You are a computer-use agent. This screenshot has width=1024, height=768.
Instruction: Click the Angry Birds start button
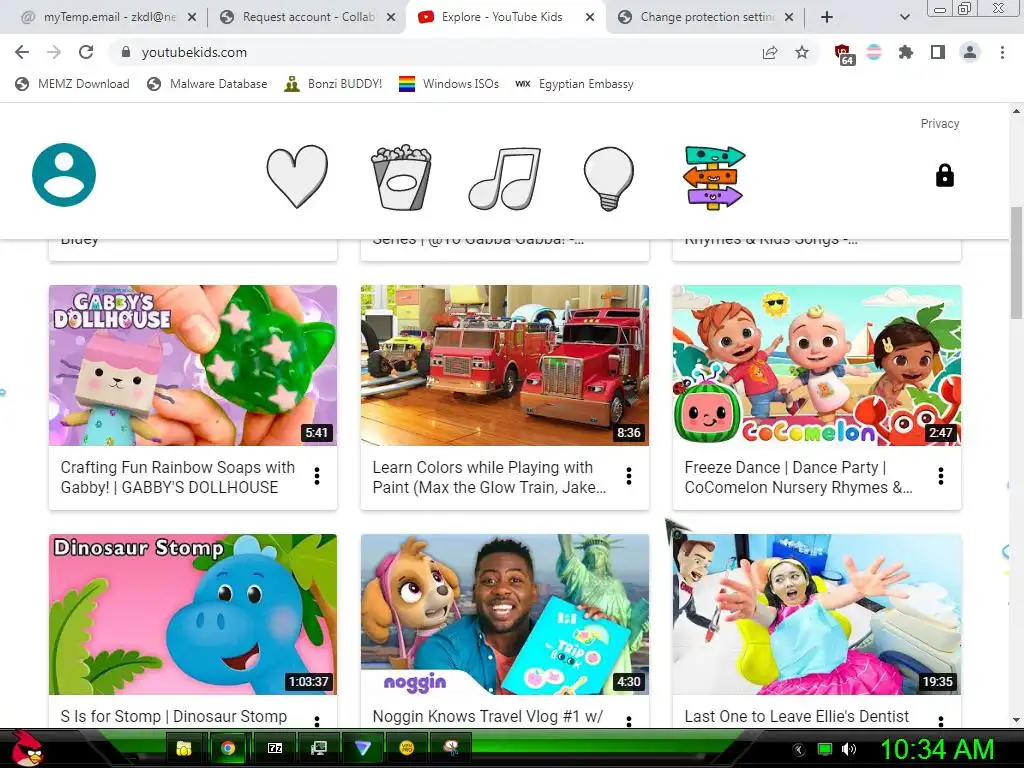[x=26, y=748]
